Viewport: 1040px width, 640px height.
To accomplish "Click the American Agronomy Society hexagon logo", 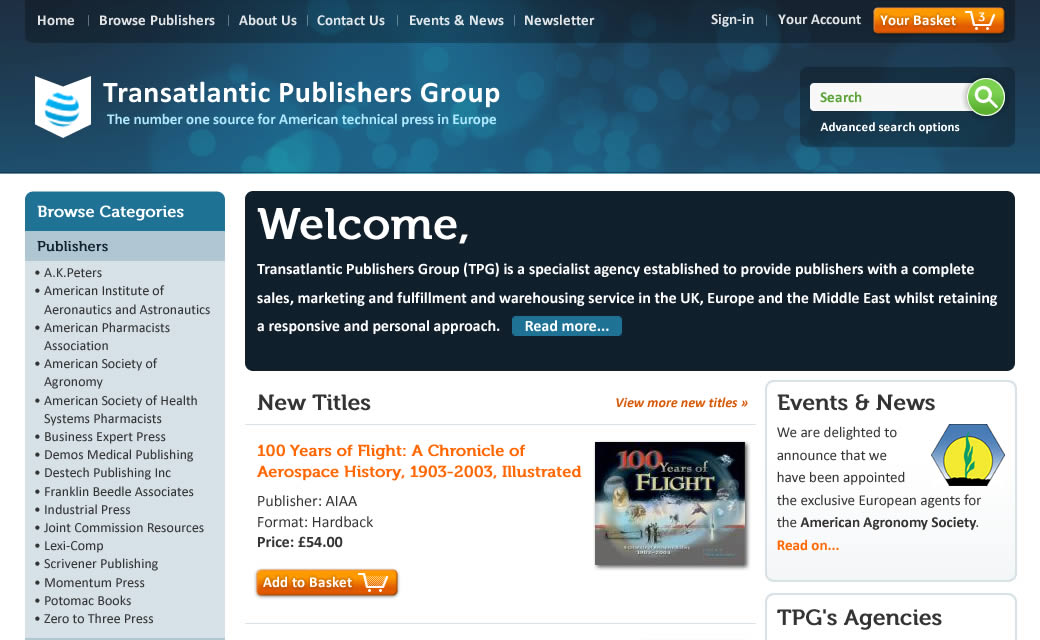I will [968, 455].
